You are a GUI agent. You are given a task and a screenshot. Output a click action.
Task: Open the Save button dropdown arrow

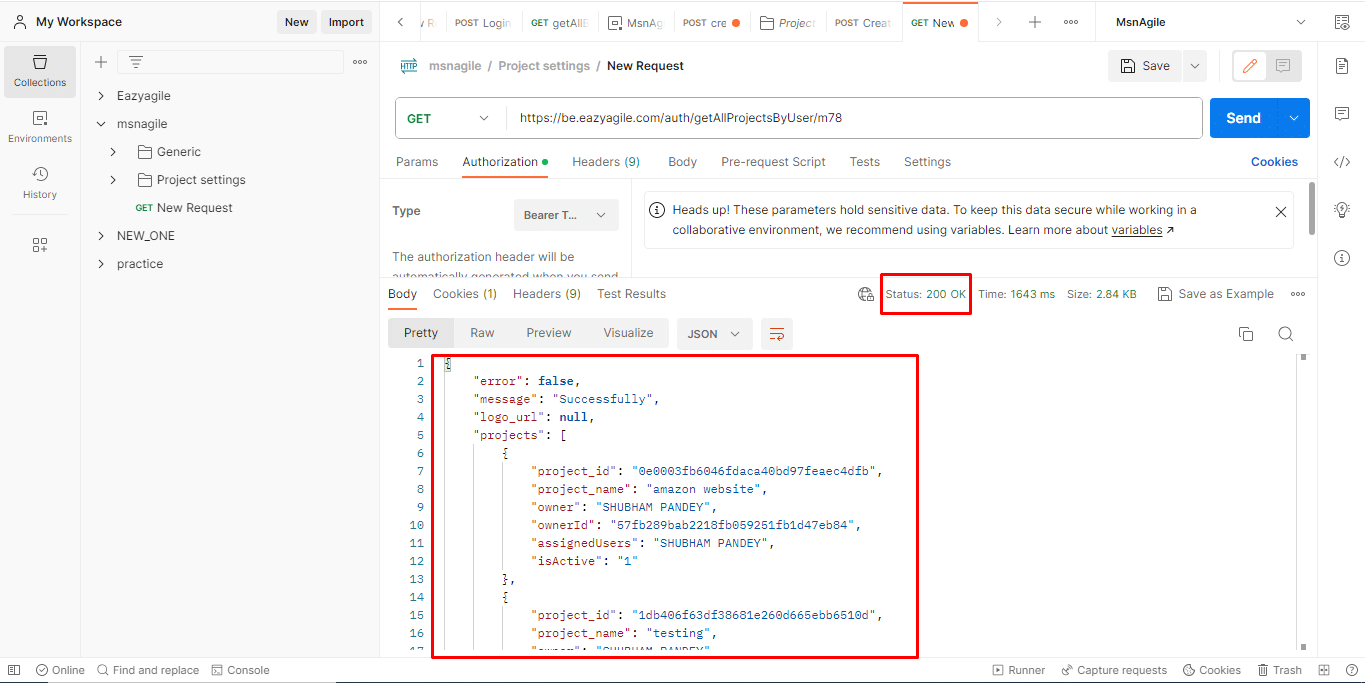point(1194,66)
